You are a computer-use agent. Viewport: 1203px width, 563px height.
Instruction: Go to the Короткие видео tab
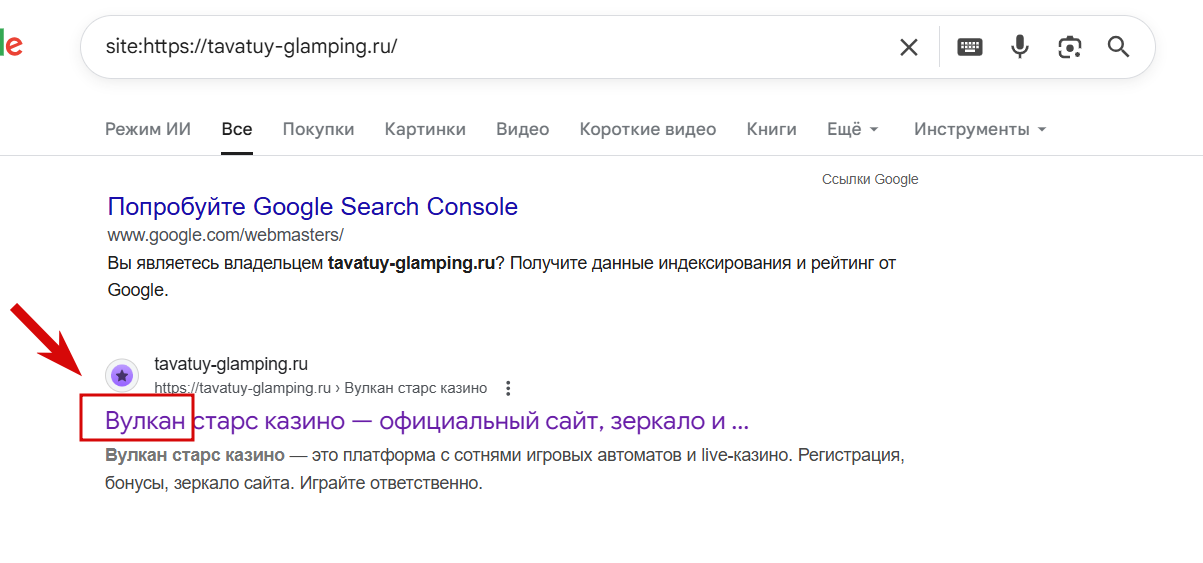click(647, 129)
